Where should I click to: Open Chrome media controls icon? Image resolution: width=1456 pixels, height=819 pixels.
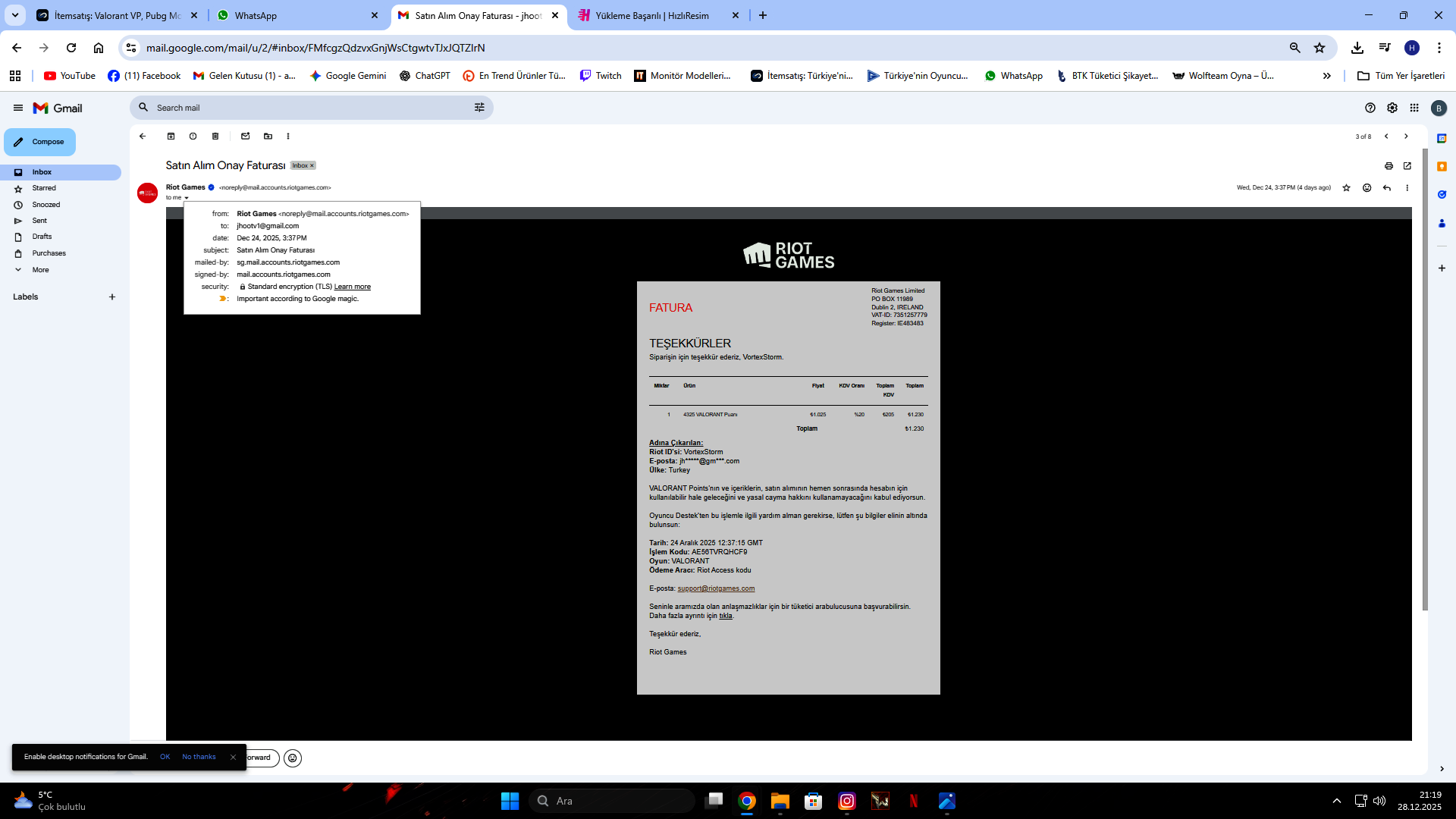point(1385,48)
